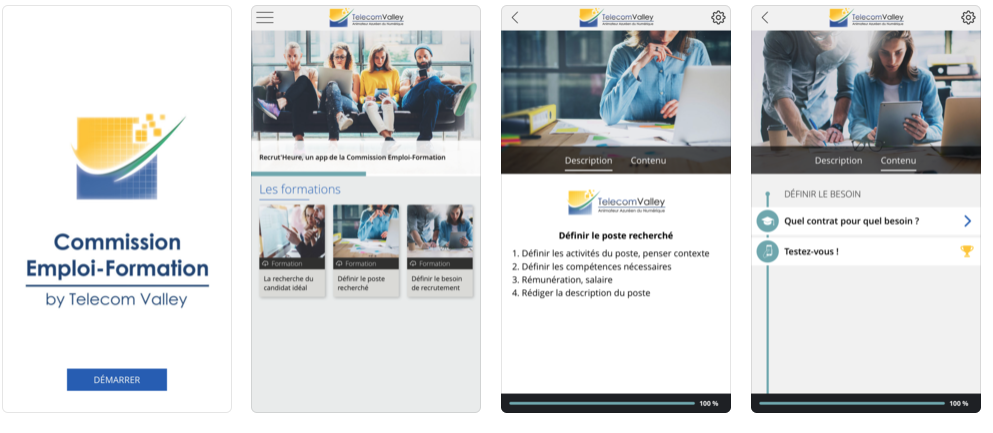This screenshot has width=993, height=433.
Task: Click 100 % label on Contenu screen
Action: (x=959, y=403)
